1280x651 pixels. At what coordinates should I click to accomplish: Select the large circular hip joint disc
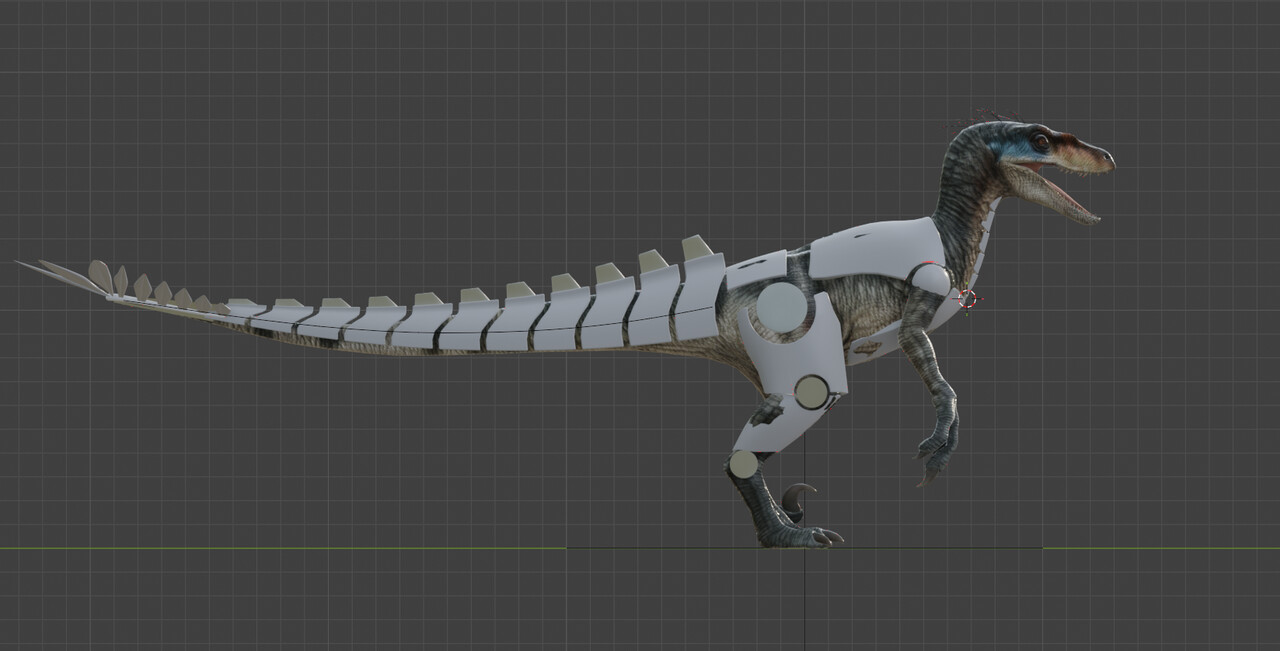coord(781,307)
